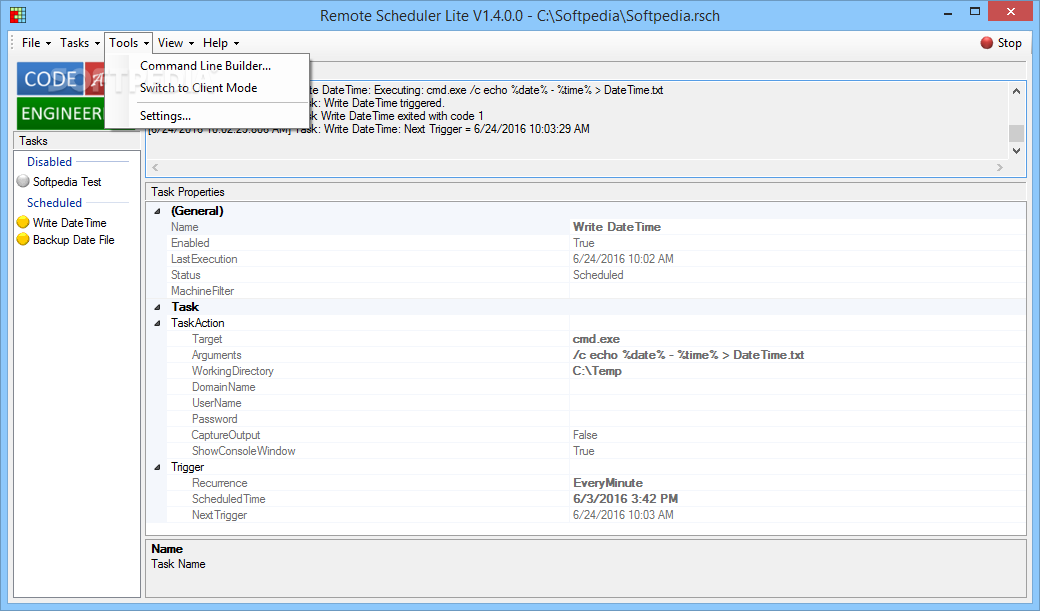Click the Tasks panel header
1040x611 pixels.
[77, 141]
